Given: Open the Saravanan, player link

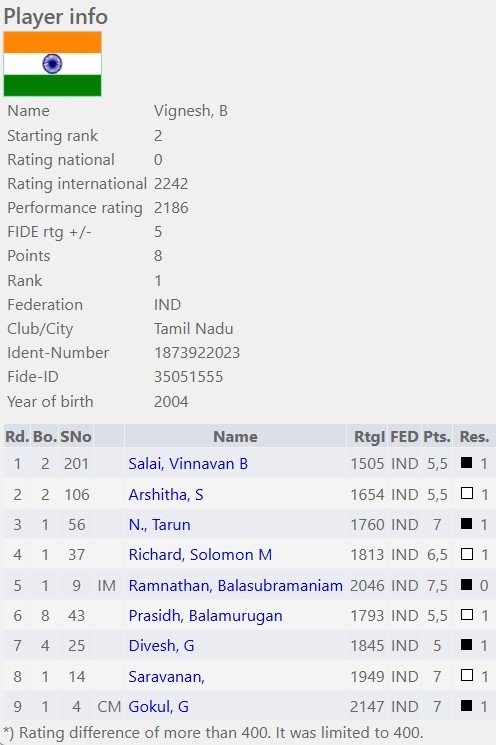Looking at the screenshot, I should (166, 676).
